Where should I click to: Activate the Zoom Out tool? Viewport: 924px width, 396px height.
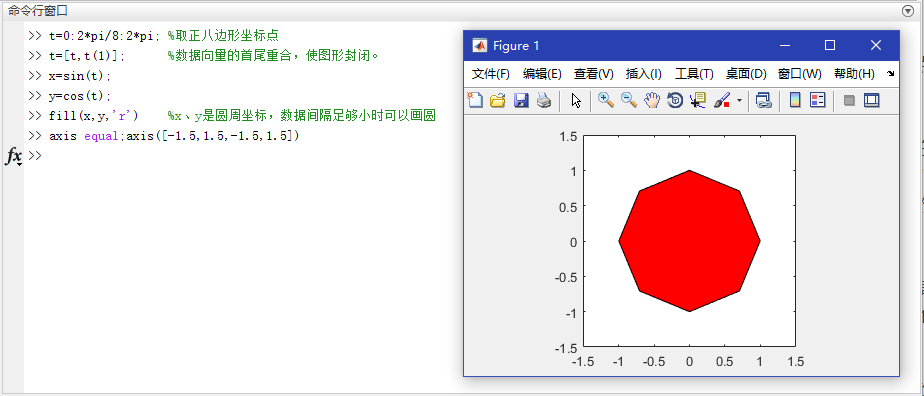(629, 100)
